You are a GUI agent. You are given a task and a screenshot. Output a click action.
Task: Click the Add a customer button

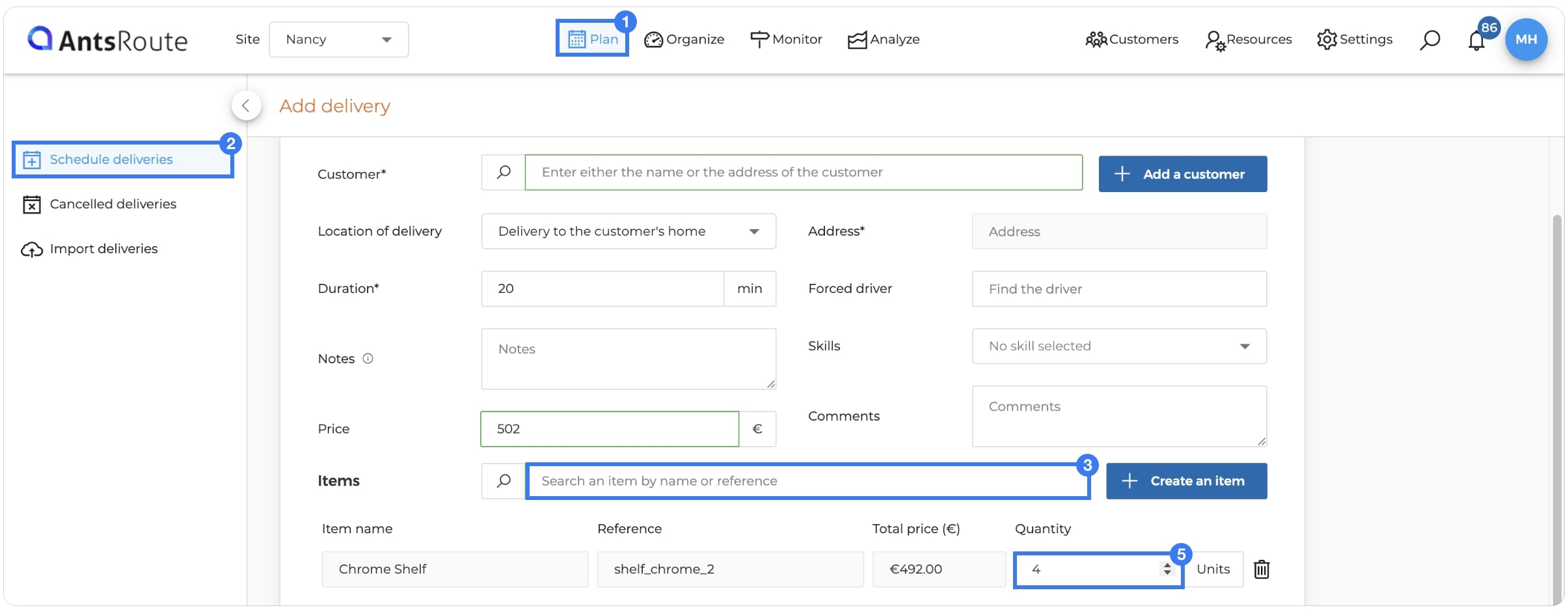[x=1183, y=174]
